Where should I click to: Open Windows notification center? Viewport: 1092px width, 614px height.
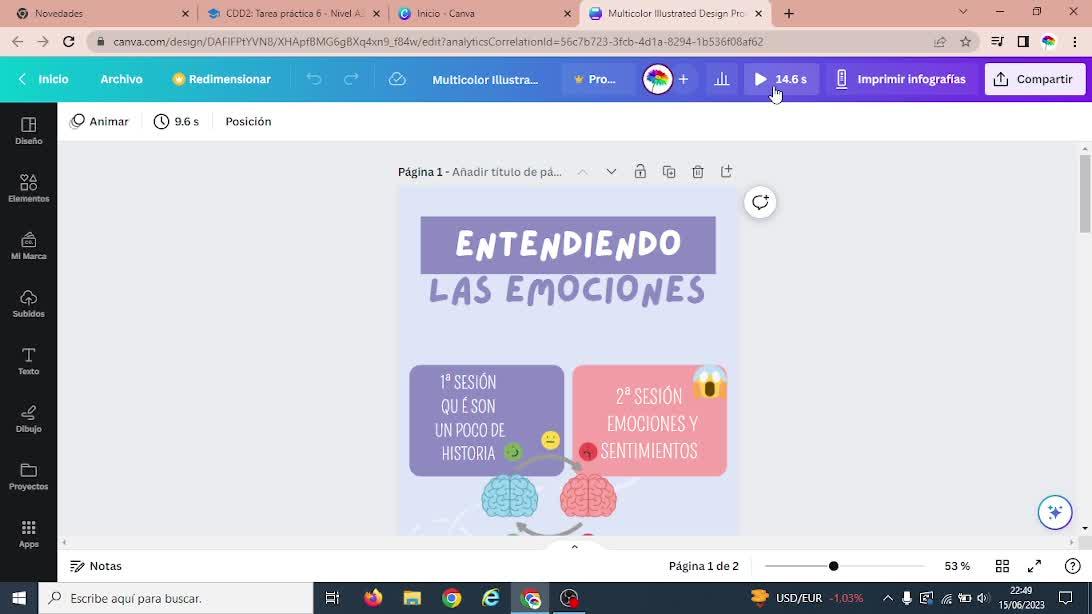click(1065, 598)
